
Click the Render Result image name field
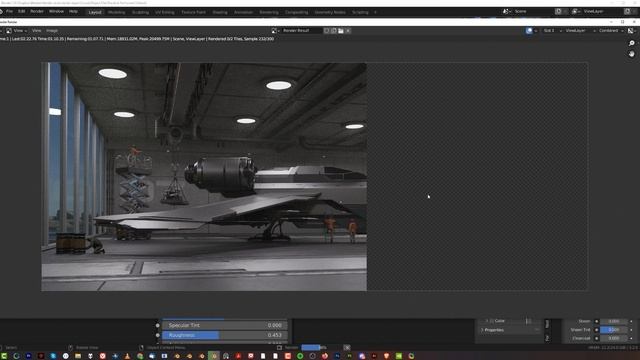point(302,31)
